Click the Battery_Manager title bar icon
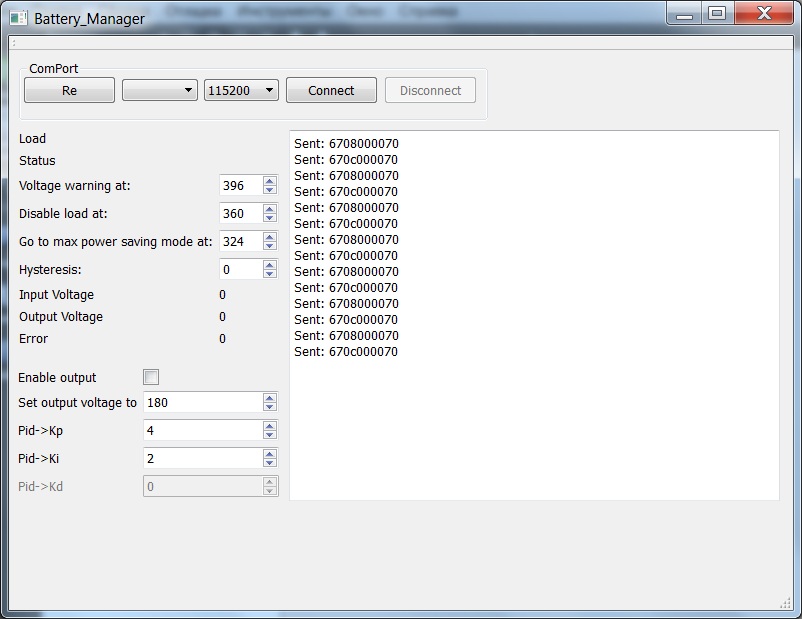802x619 pixels. pyautogui.click(x=18, y=17)
